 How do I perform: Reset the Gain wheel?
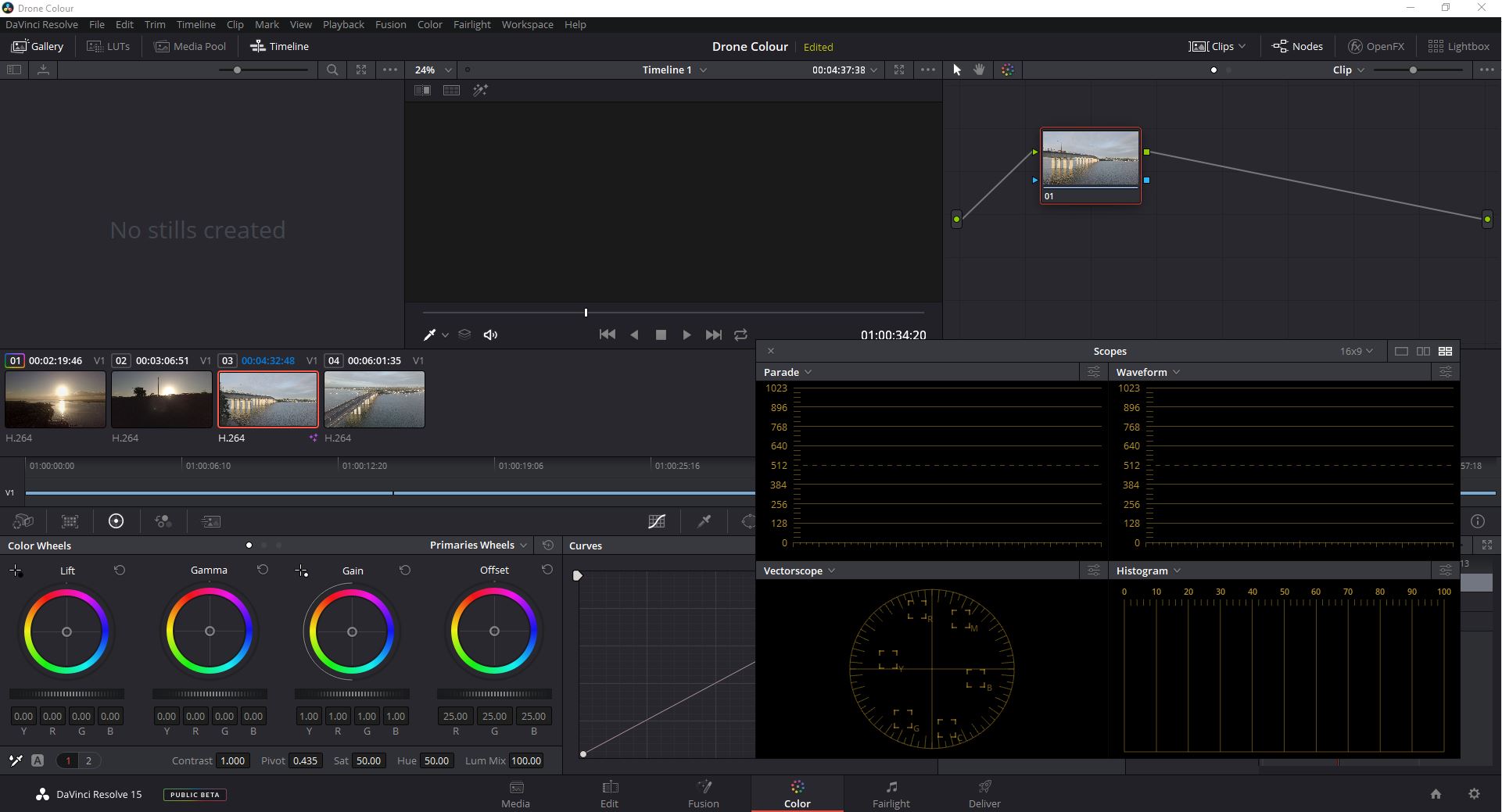tap(405, 571)
